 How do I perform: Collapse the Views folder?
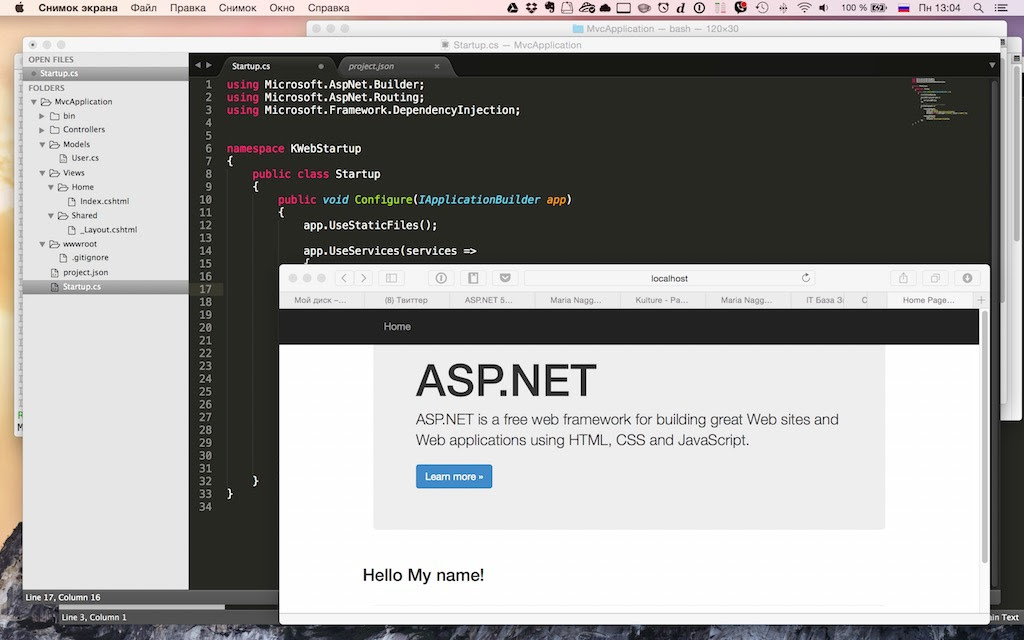[42, 173]
